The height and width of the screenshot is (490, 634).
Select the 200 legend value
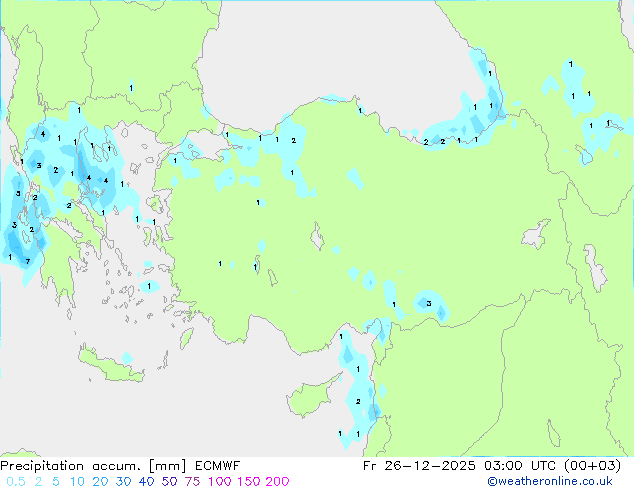click(x=277, y=482)
